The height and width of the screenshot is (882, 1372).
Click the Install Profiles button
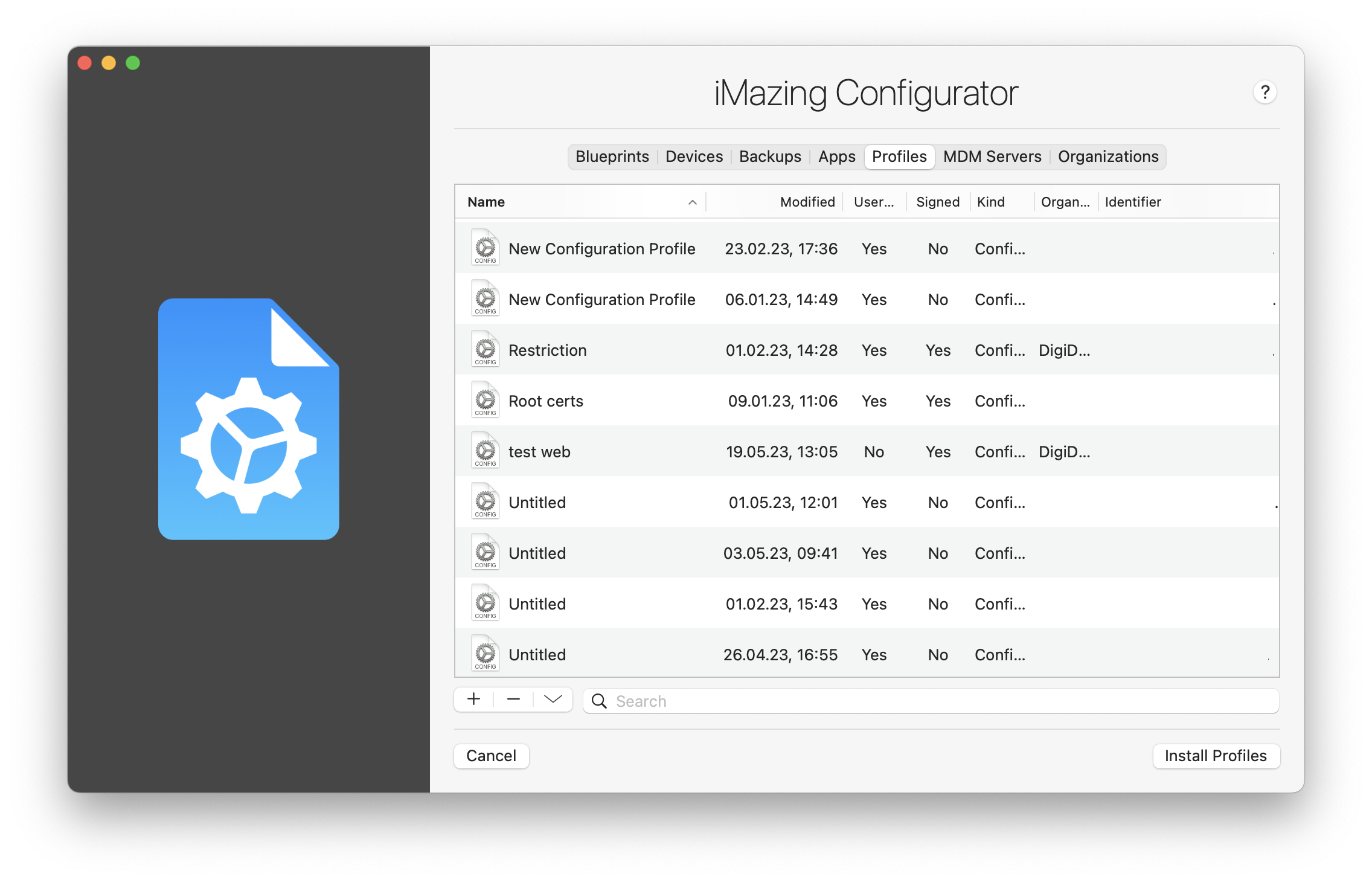pos(1216,756)
